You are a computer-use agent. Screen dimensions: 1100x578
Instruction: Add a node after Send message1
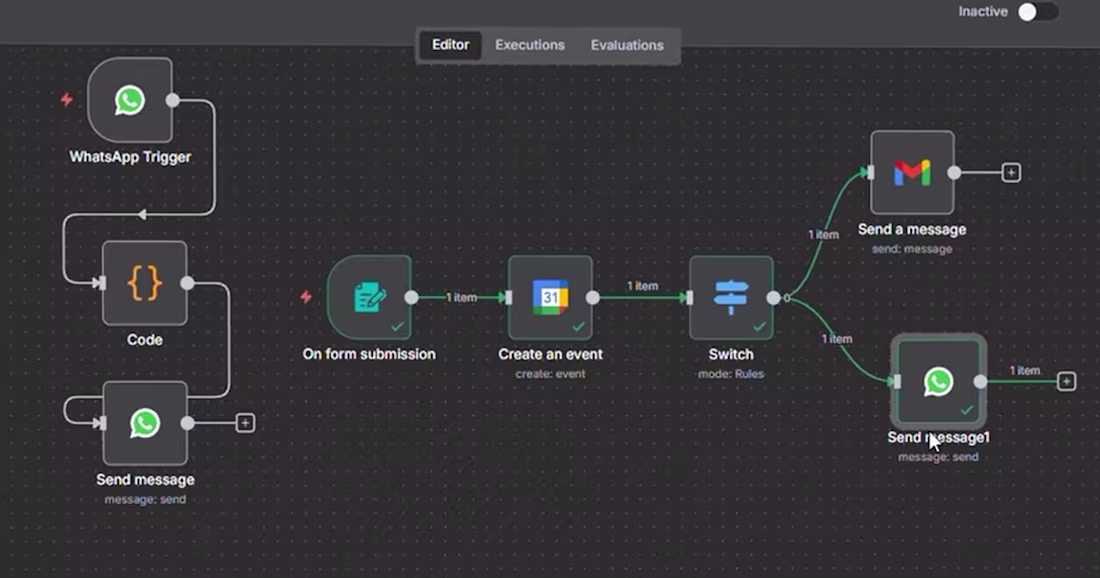click(1066, 381)
